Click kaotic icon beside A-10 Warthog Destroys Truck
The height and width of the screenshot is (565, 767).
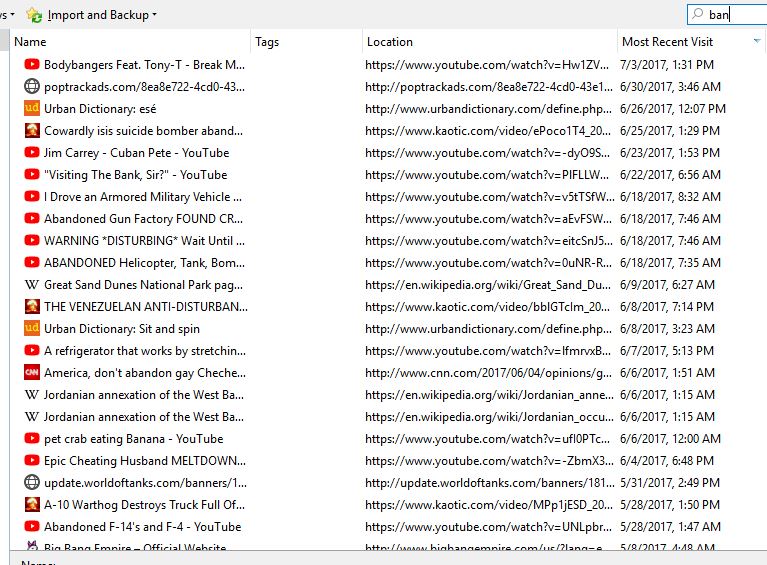(x=32, y=504)
